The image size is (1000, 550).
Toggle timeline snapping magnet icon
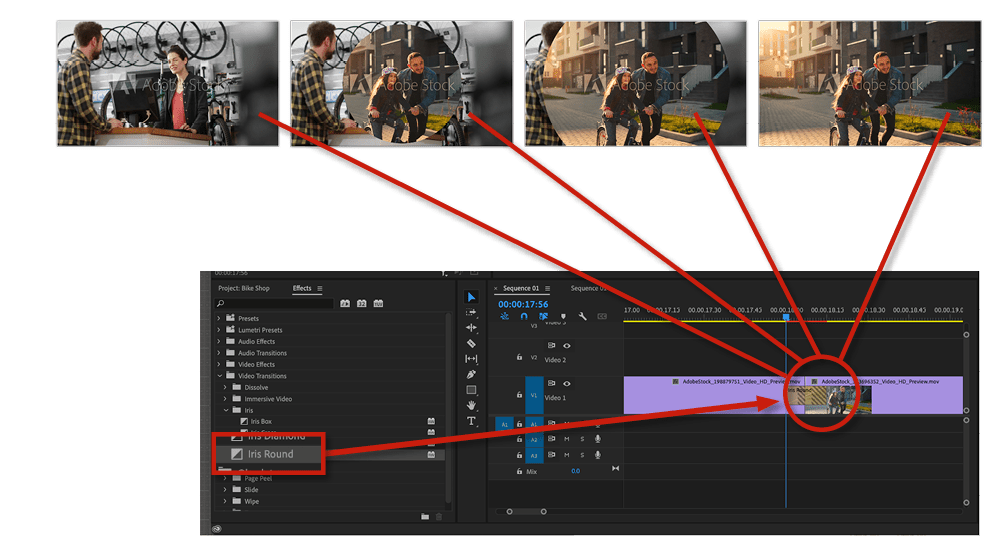pos(524,316)
